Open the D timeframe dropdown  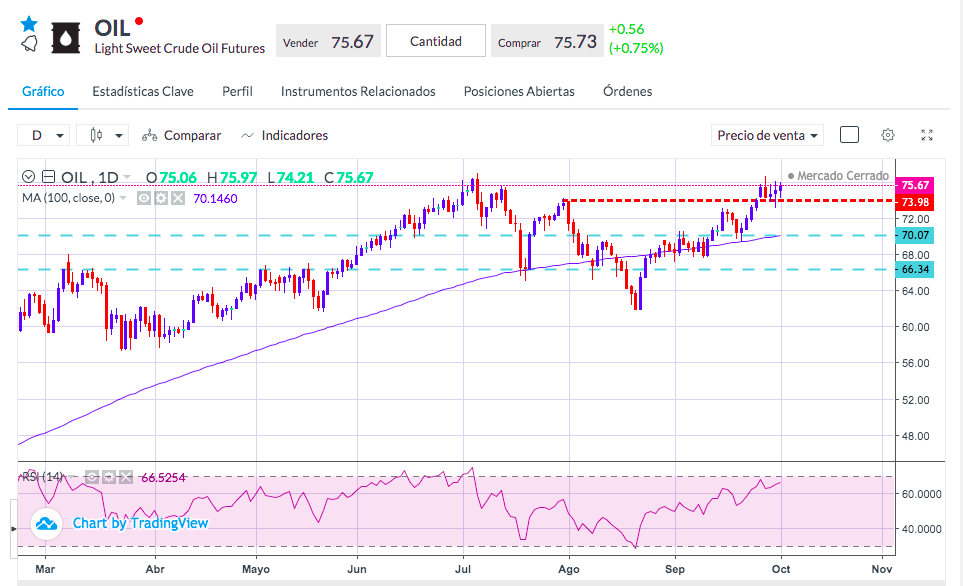pyautogui.click(x=43, y=135)
